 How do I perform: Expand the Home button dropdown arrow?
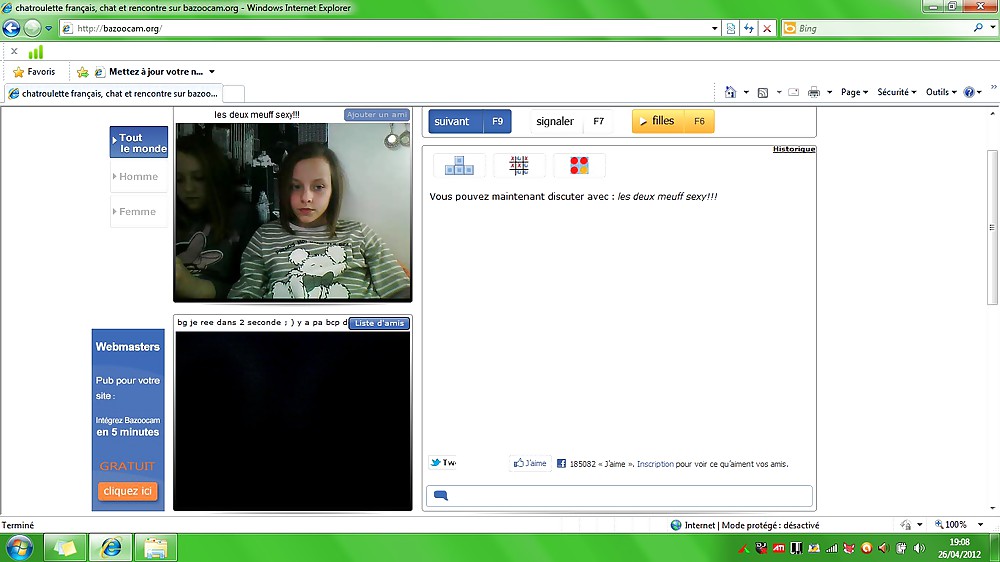pos(746,92)
